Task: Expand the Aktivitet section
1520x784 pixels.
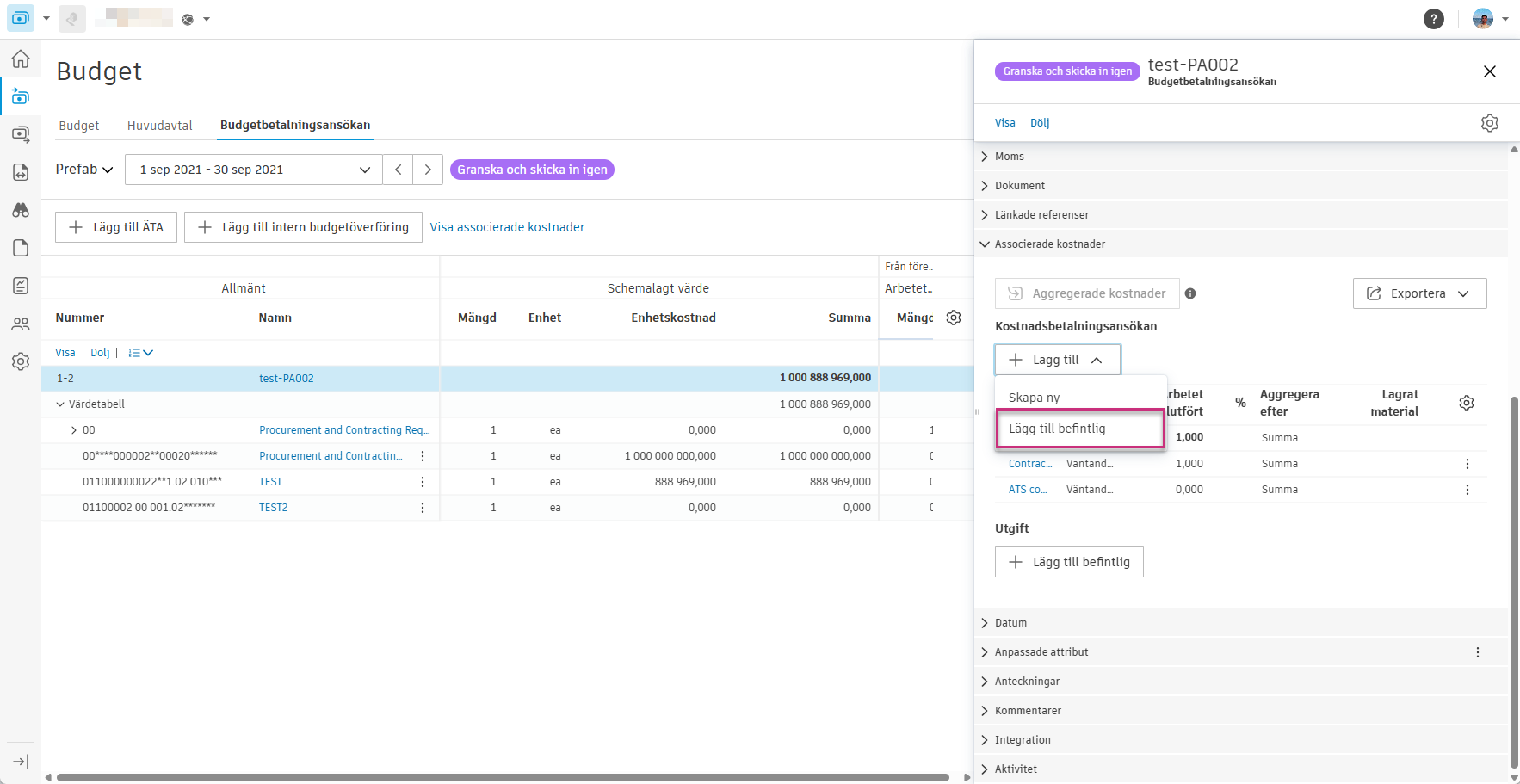Action: 1243,769
